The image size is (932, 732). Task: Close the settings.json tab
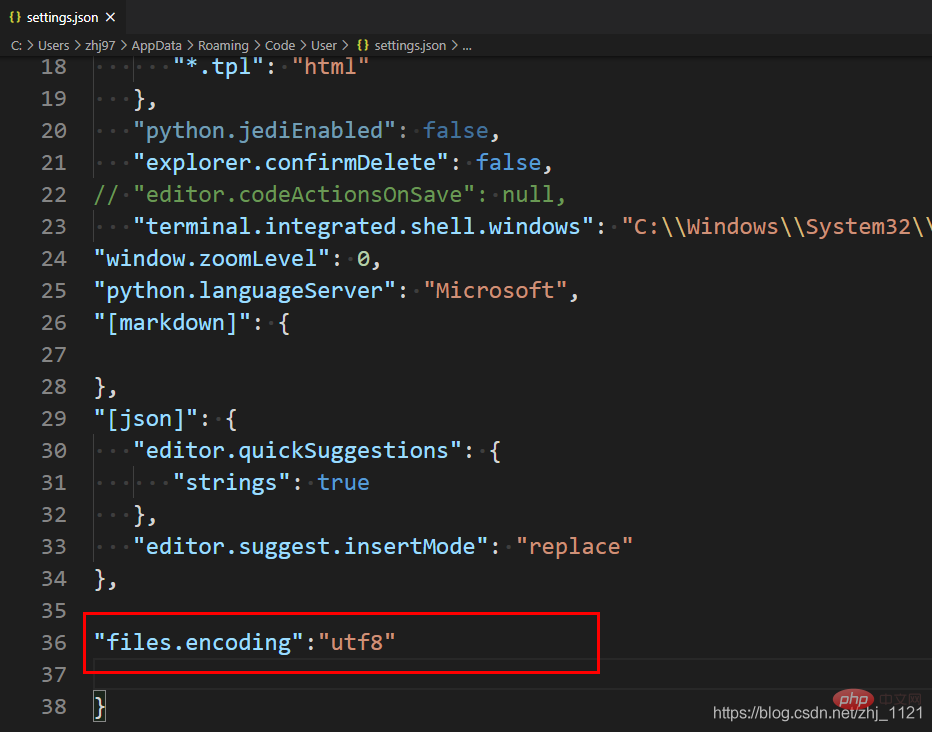pos(111,17)
